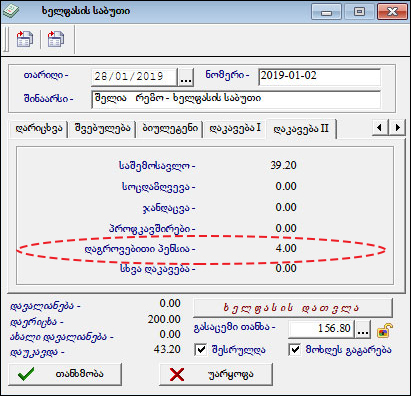Click green checkmark on თანხმობა button
This screenshot has height=396, width=411.
point(26,374)
